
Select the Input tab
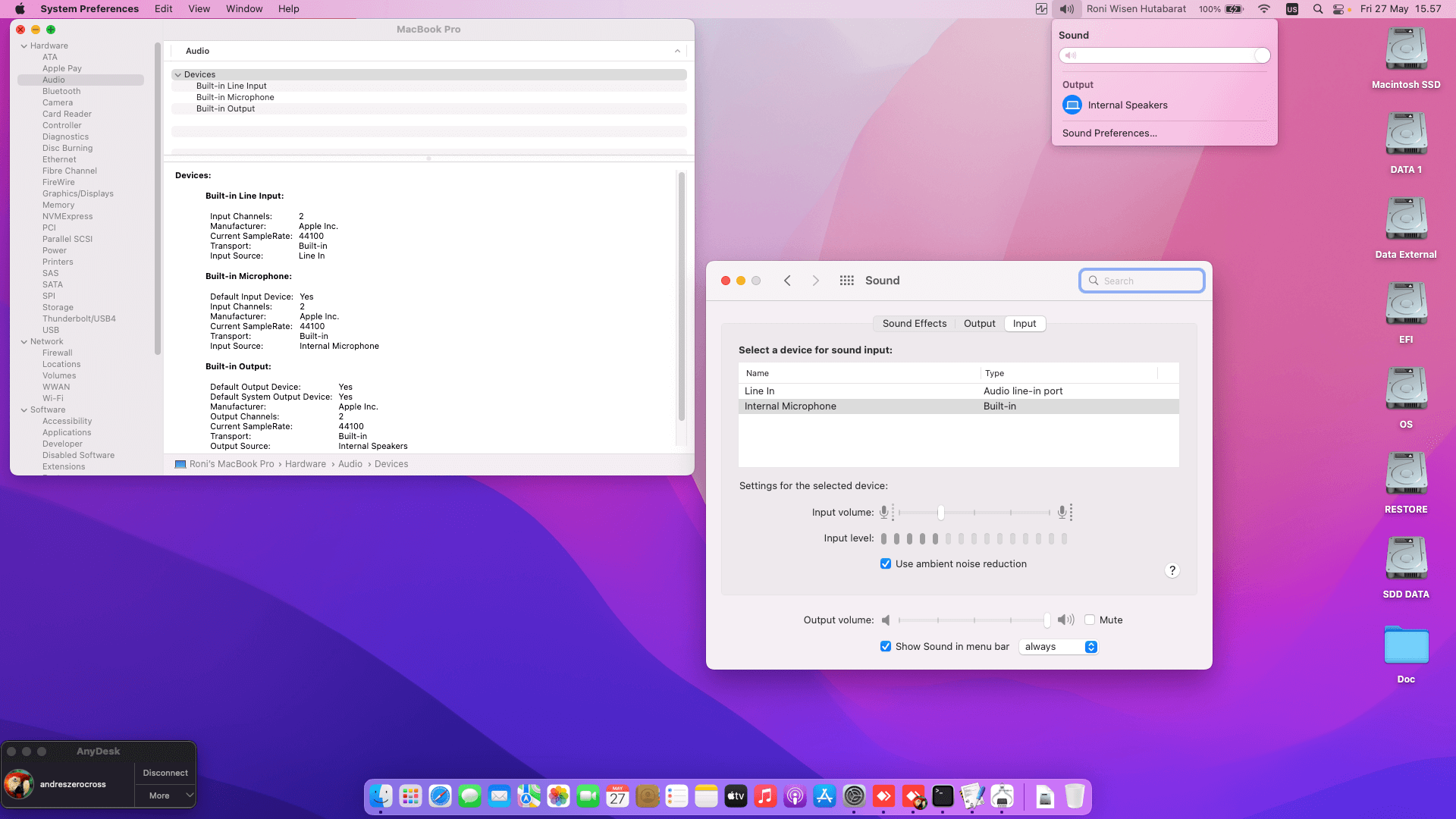pos(1025,324)
